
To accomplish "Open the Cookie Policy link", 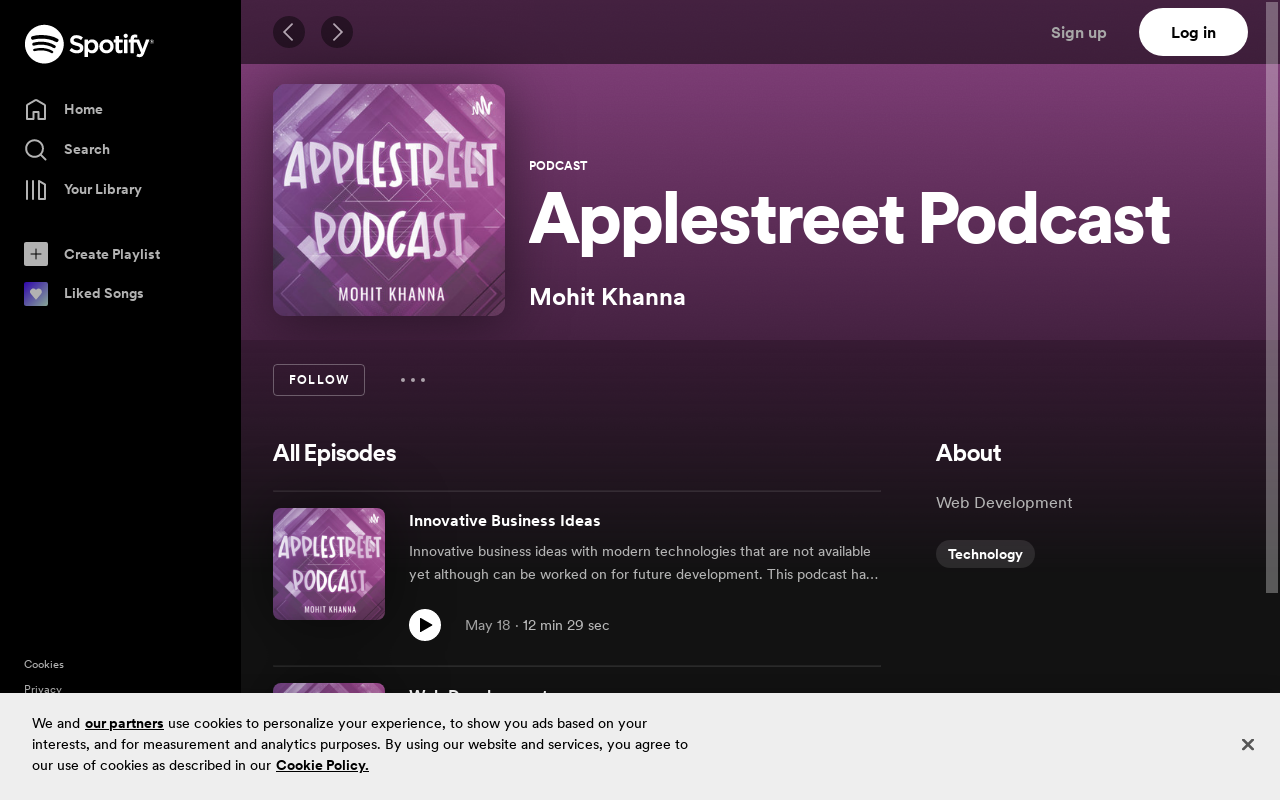I will coord(322,765).
